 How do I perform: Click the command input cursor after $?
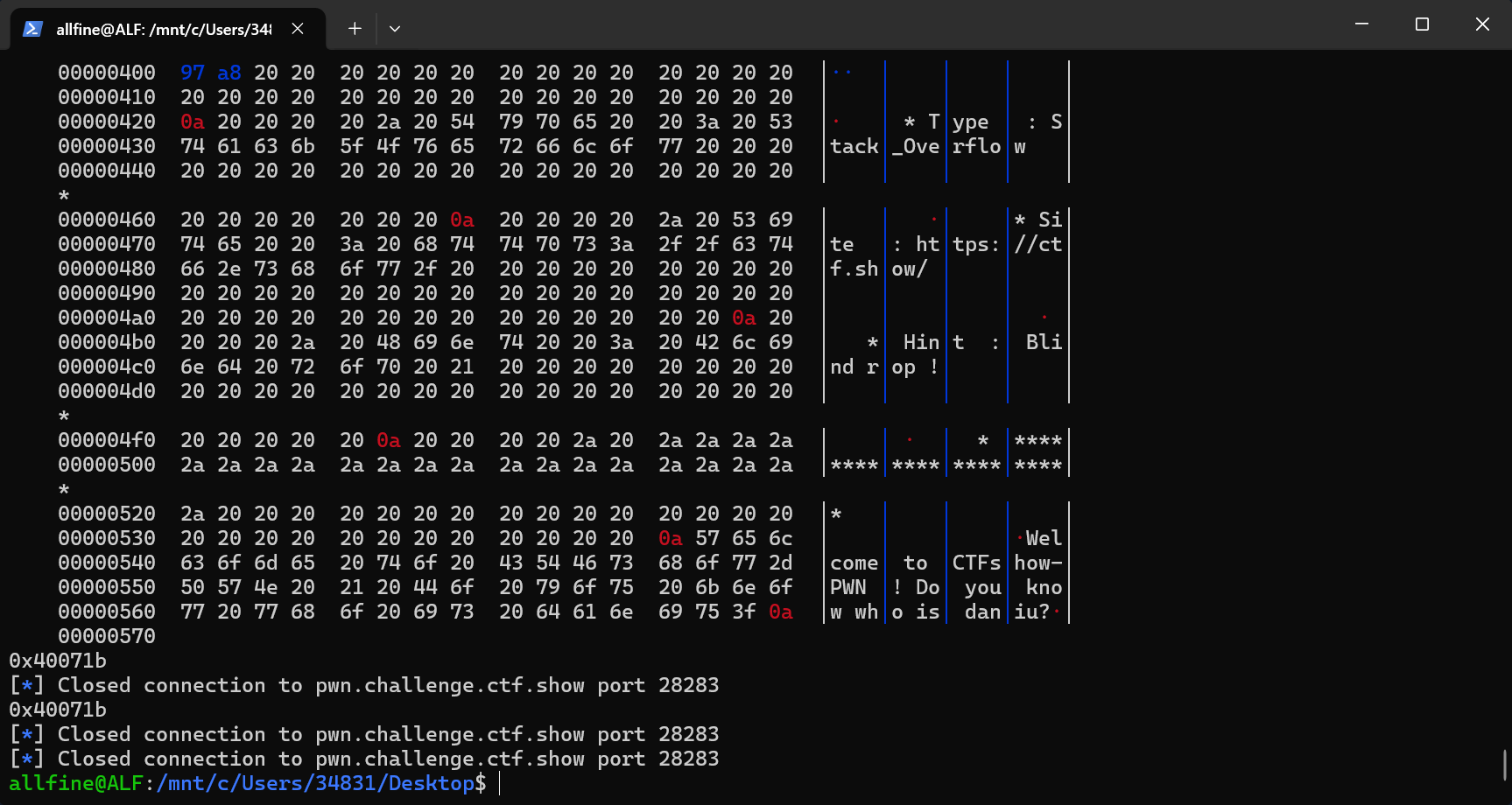tap(500, 783)
